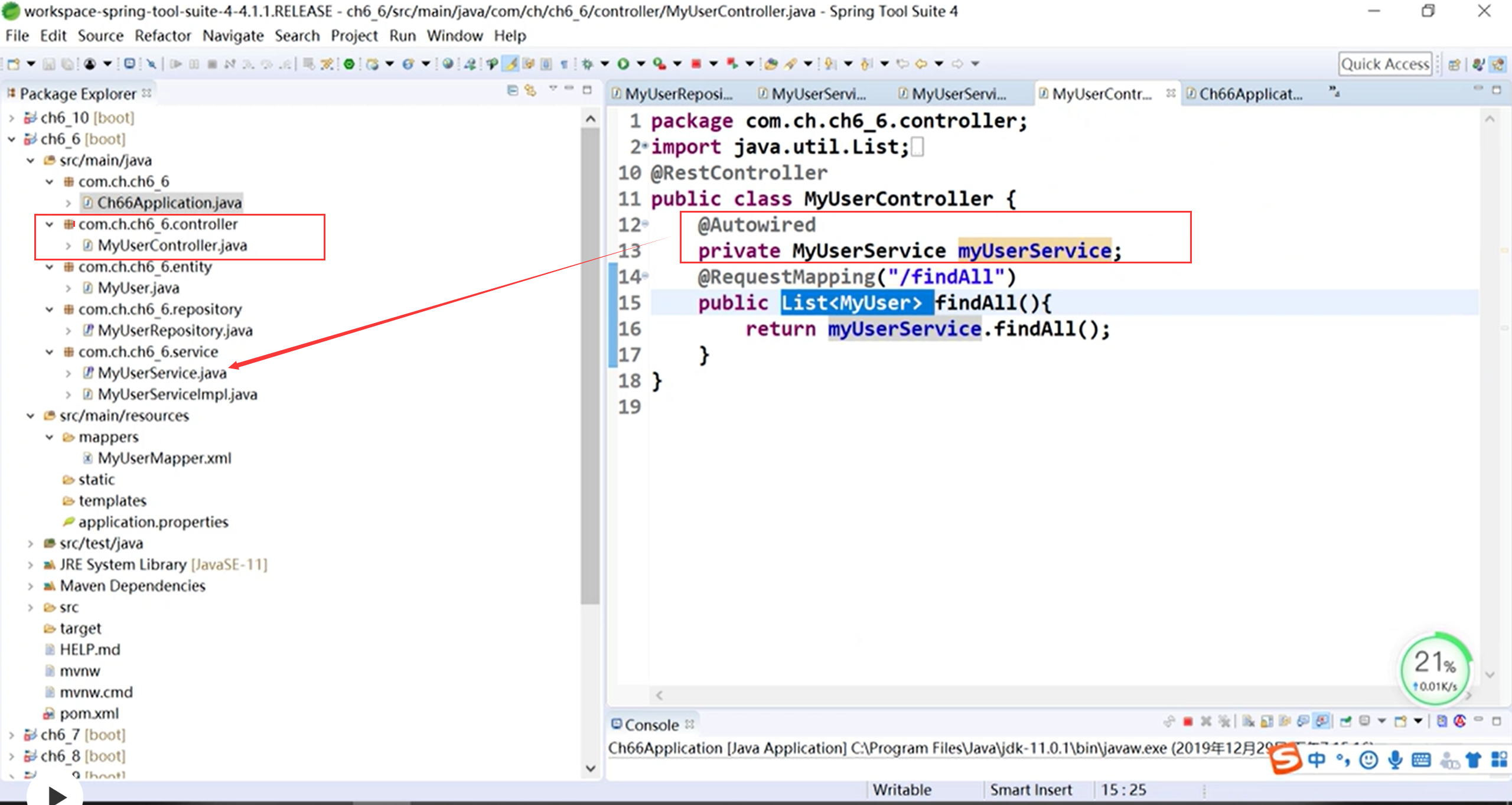Image resolution: width=1512 pixels, height=805 pixels.
Task: Click the Package Explorer vertical scrollbar
Action: pos(589,366)
